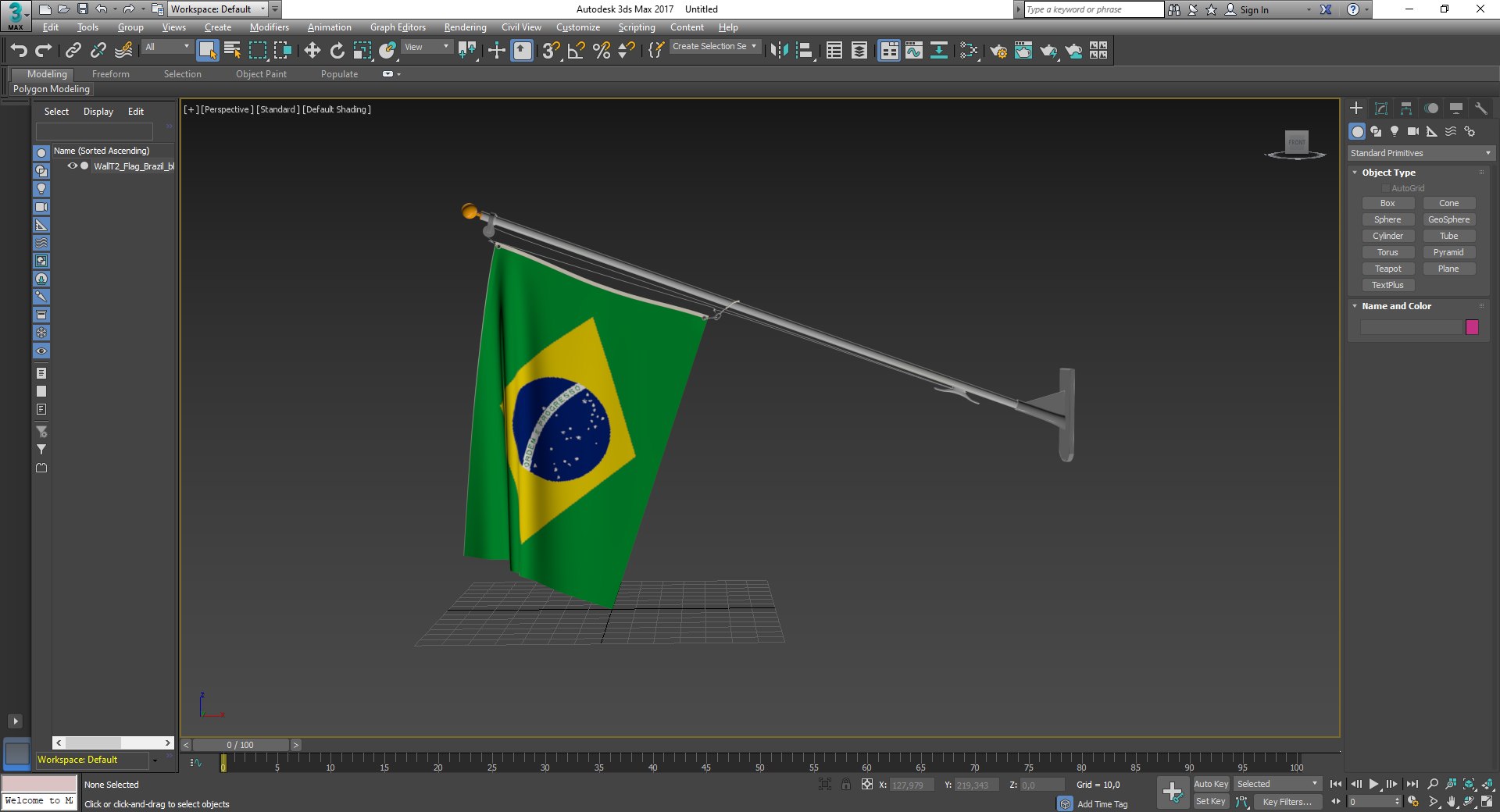Open the Workspace: Default dropdown
1500x812 pixels.
click(x=218, y=9)
